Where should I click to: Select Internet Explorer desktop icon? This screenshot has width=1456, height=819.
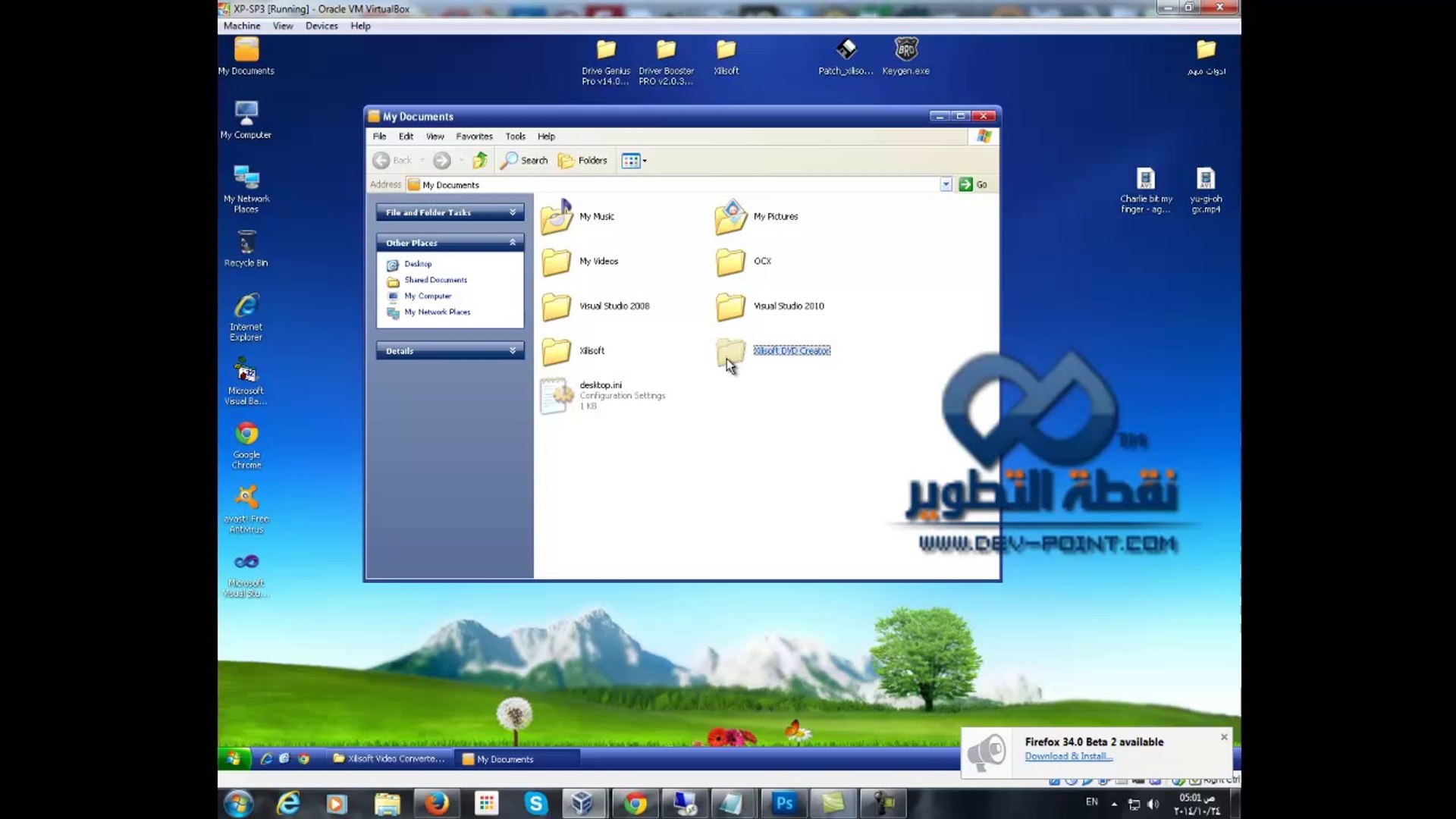246,317
